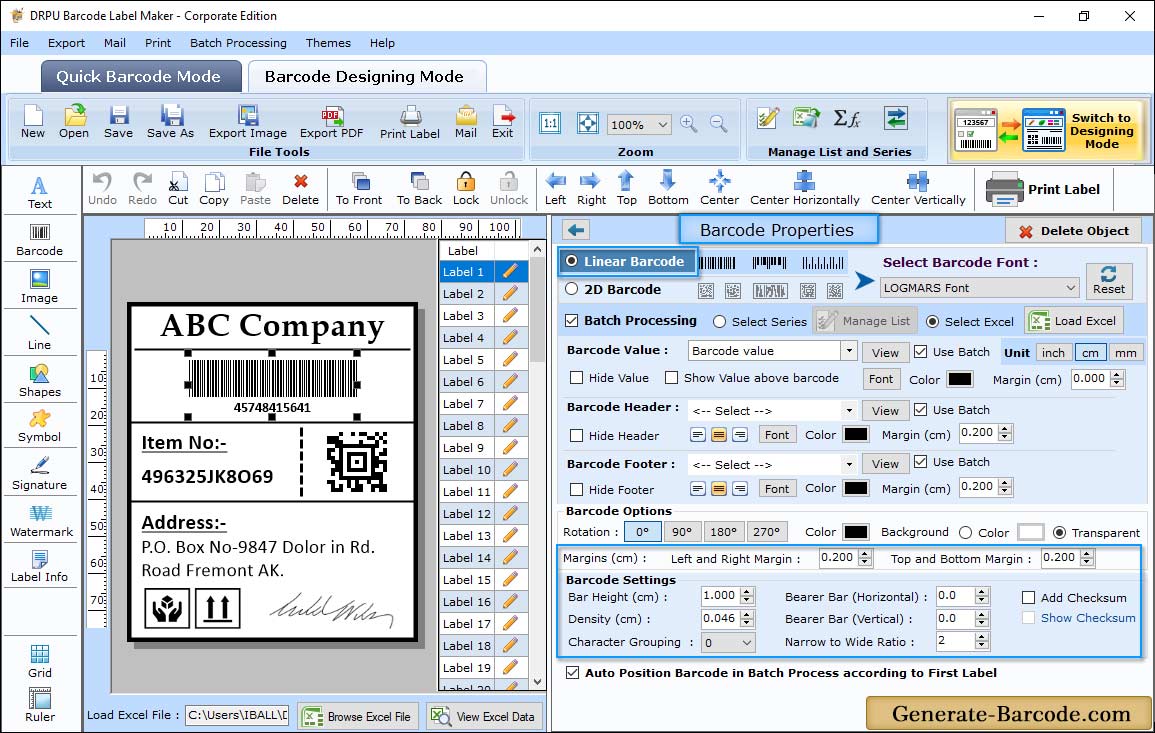
Task: Increase the Density stepper value
Action: [x=747, y=614]
